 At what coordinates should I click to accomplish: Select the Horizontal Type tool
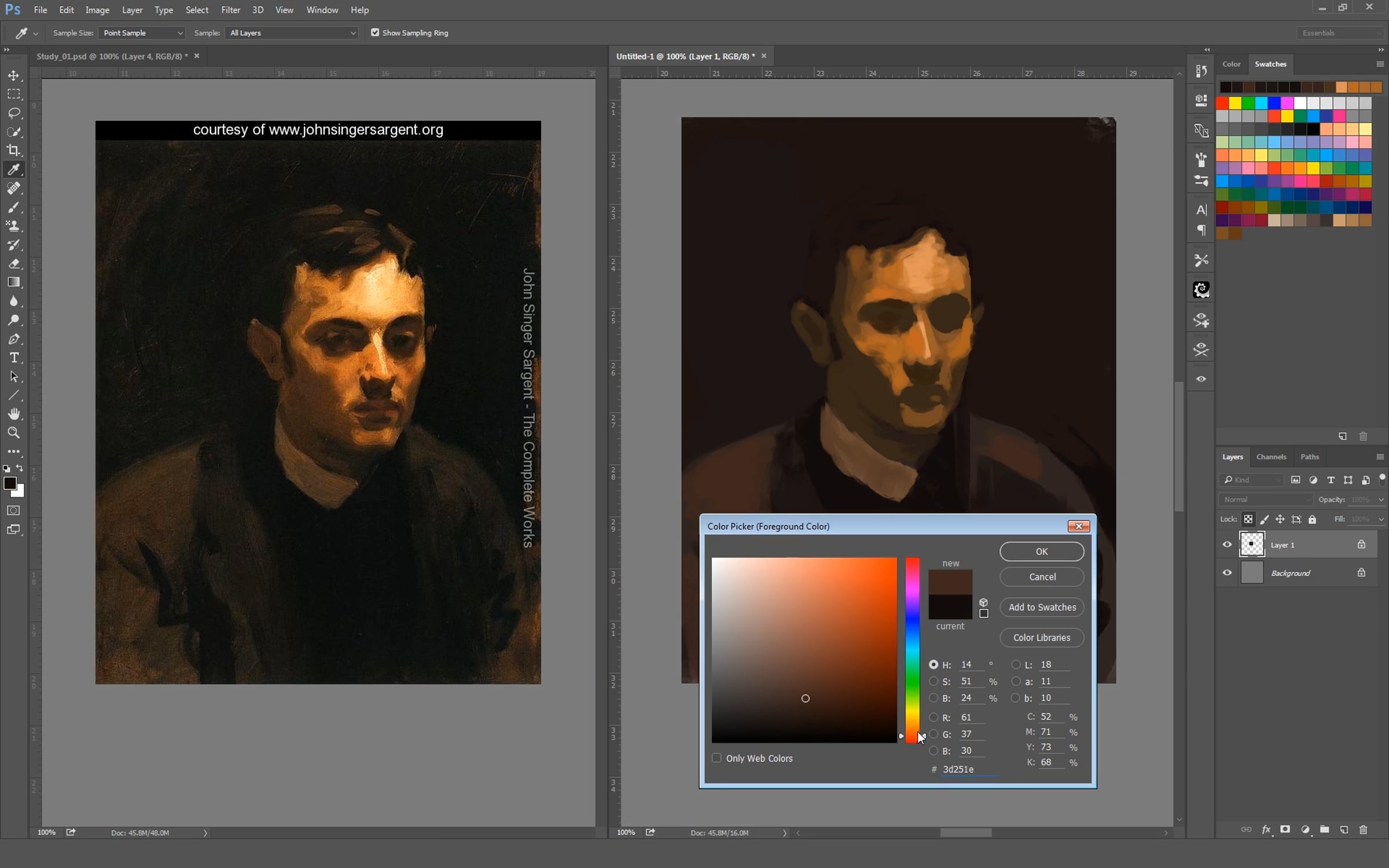pos(14,358)
